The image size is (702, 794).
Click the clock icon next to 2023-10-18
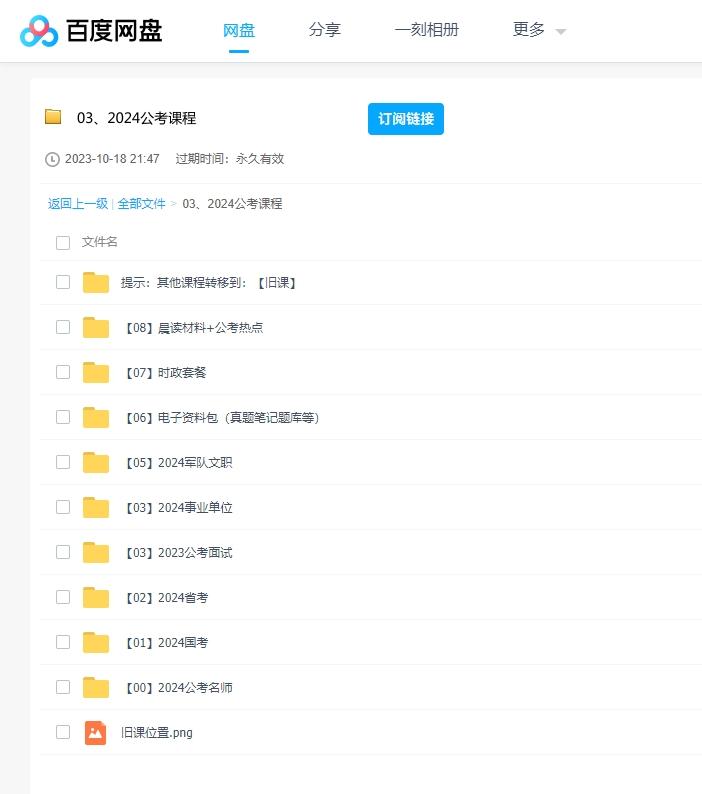(52, 160)
